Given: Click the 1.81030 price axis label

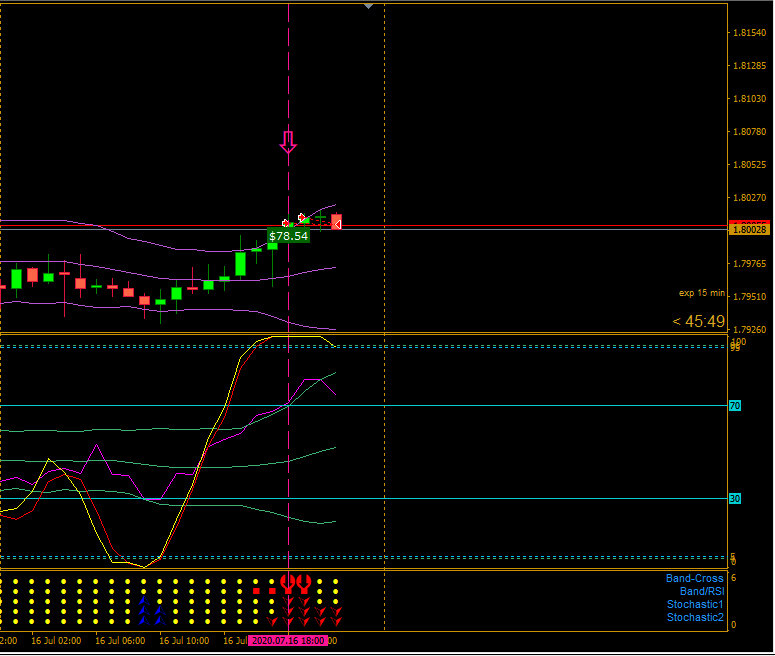Looking at the screenshot, I should point(750,99).
